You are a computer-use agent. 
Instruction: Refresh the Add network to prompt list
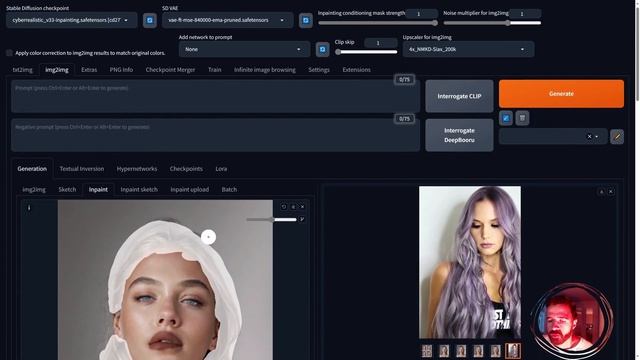(x=322, y=49)
